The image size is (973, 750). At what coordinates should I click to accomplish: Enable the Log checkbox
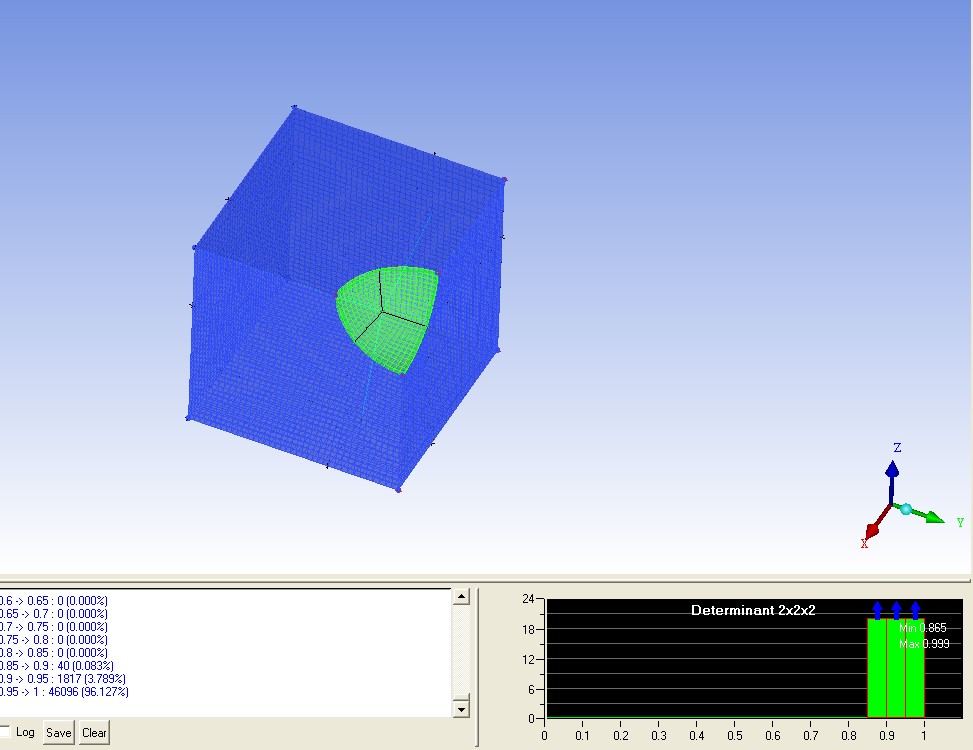coord(5,732)
